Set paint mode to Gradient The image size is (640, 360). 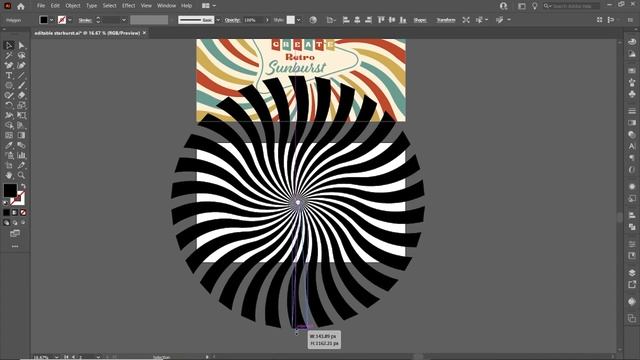(x=15, y=213)
